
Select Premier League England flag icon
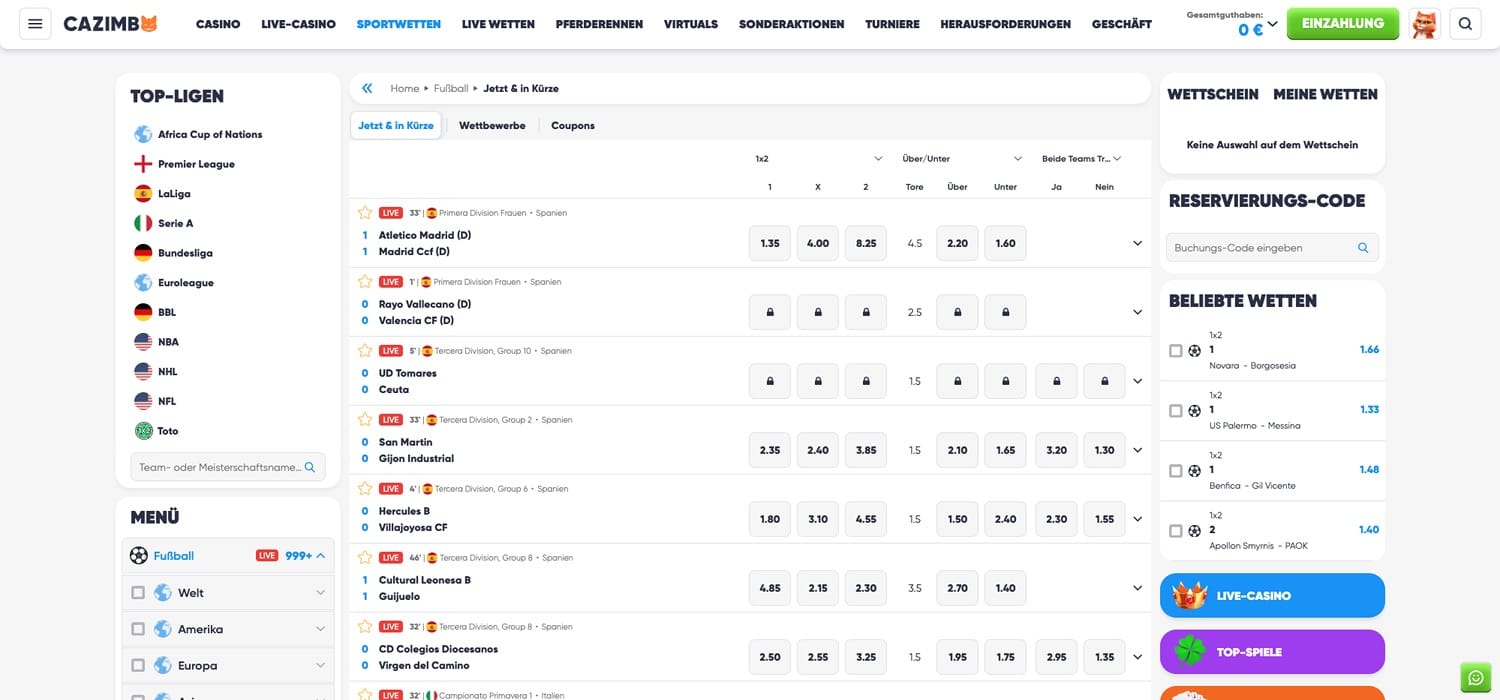(143, 164)
